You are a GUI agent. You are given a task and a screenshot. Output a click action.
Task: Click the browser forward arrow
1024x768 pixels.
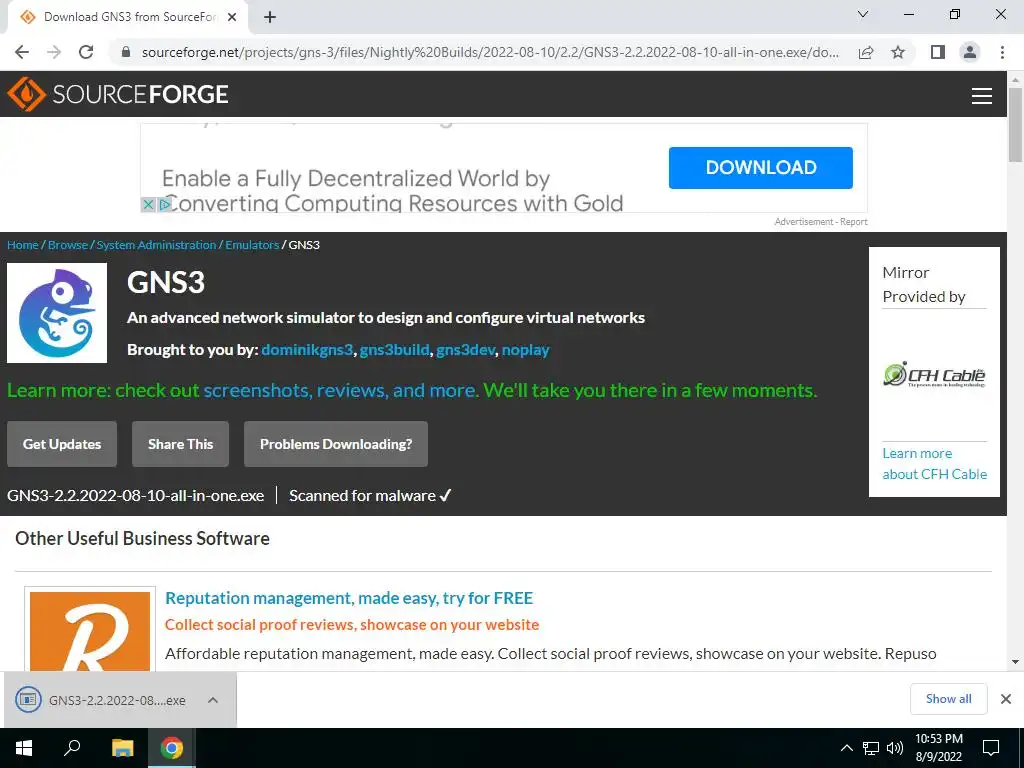coord(54,52)
